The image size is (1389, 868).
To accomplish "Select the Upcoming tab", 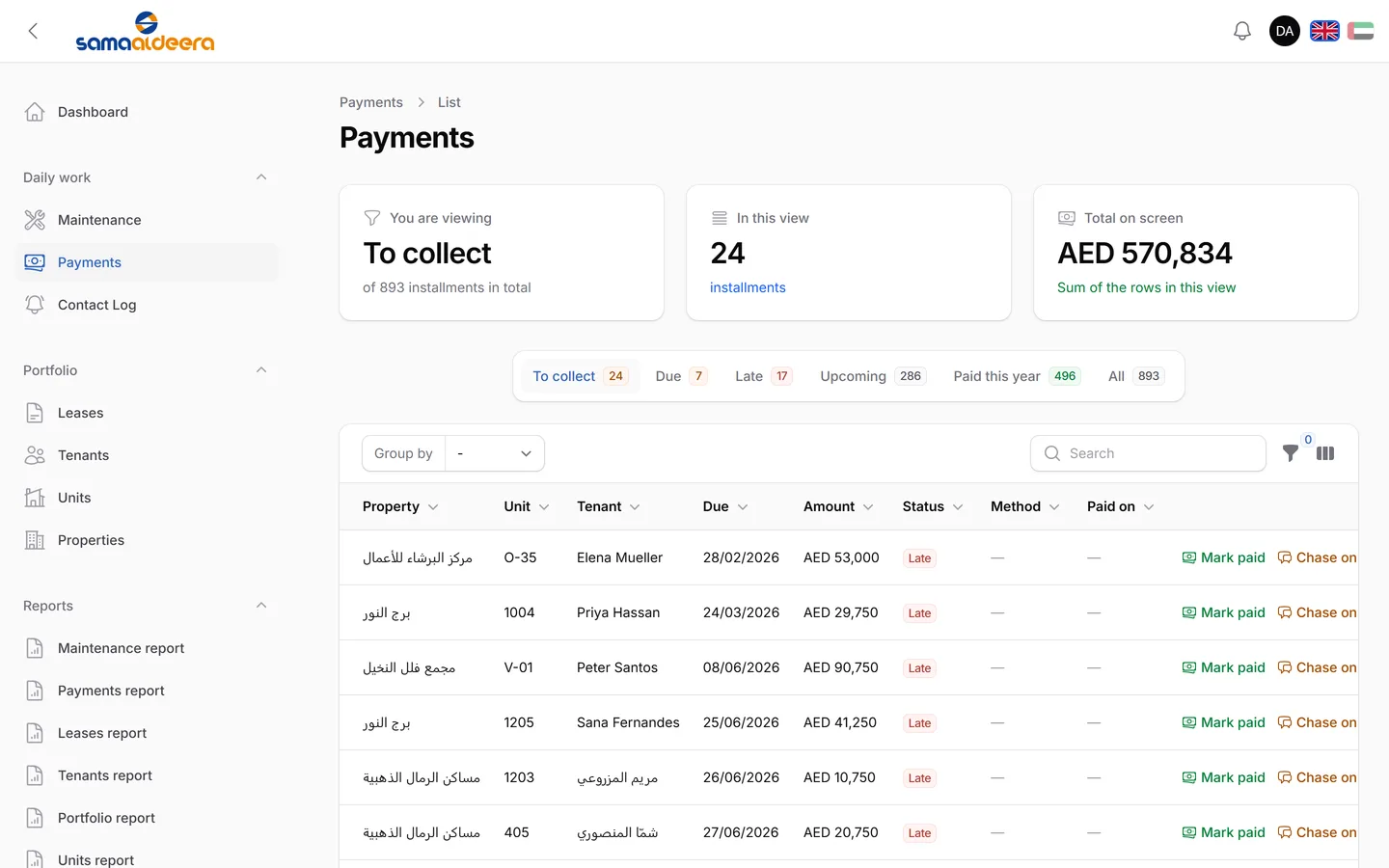I will [x=873, y=376].
